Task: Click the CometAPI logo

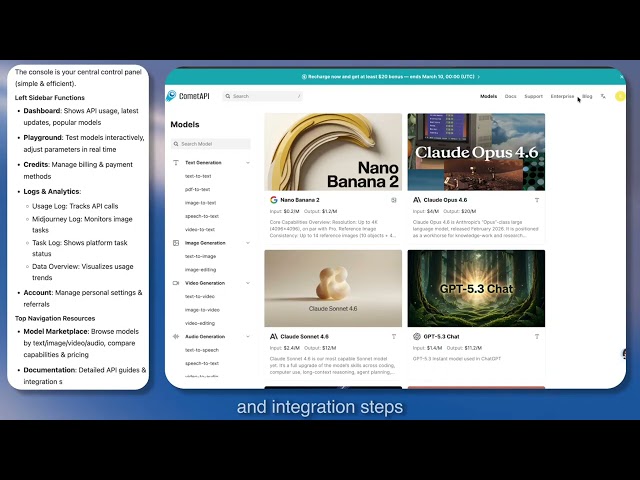Action: 188,96
